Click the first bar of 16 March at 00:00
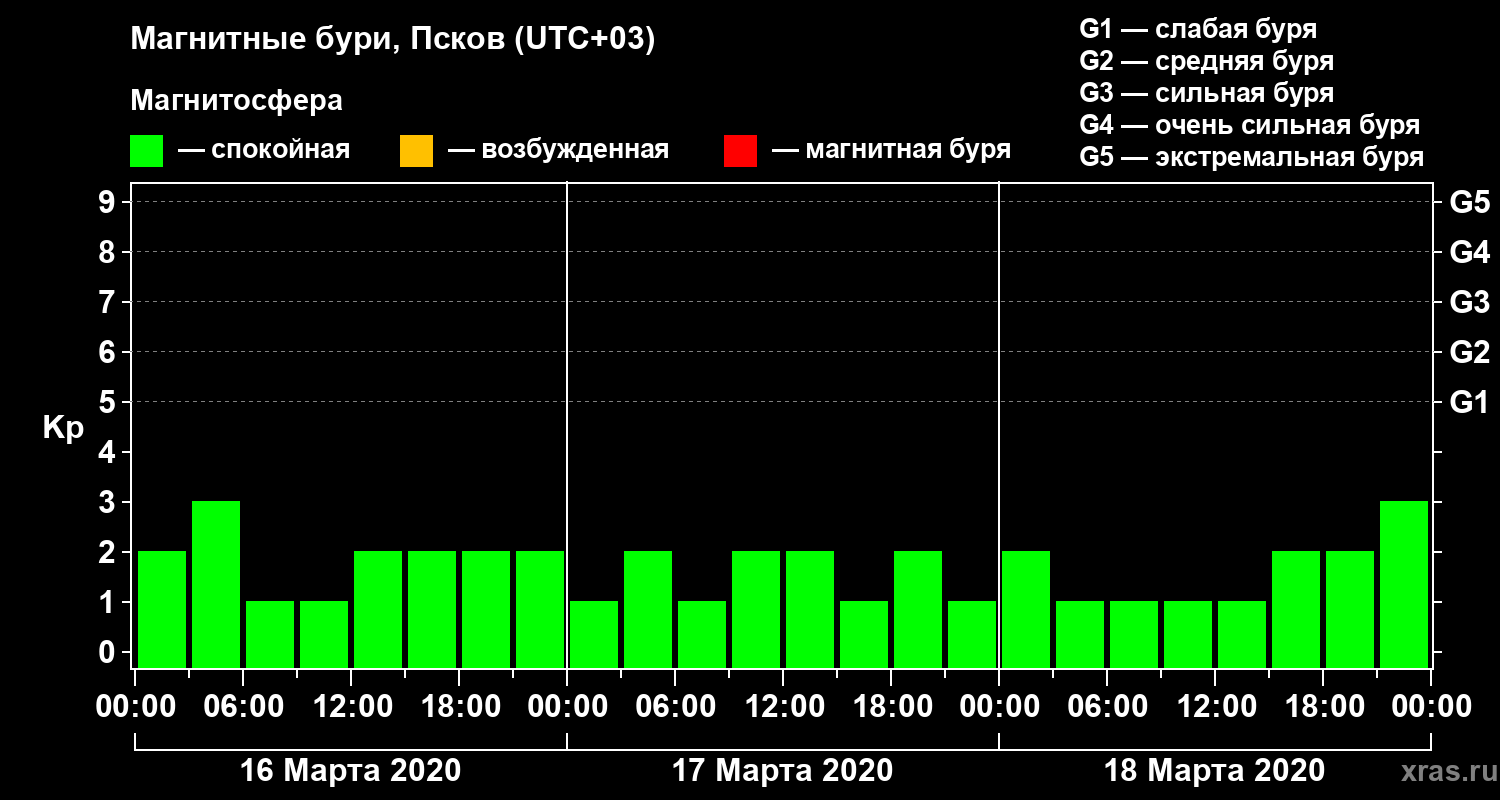 point(162,609)
